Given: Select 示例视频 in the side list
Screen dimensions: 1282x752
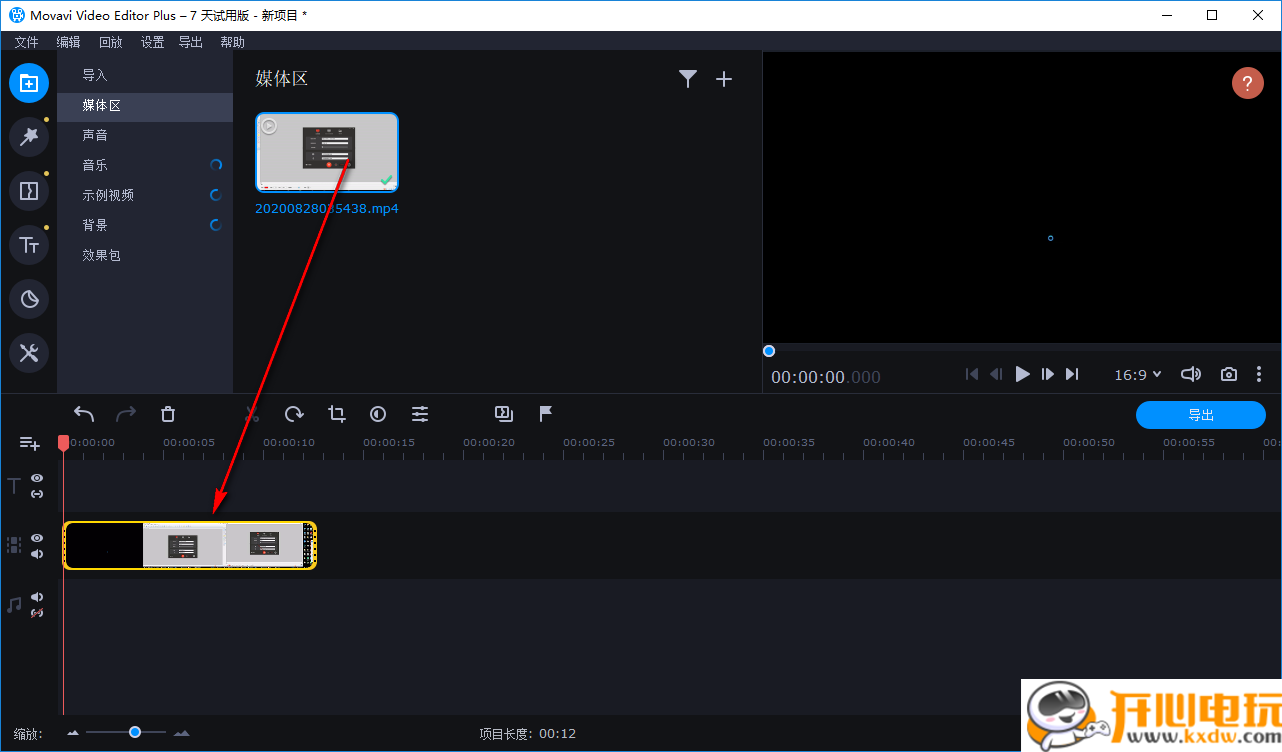Looking at the screenshot, I should (108, 195).
